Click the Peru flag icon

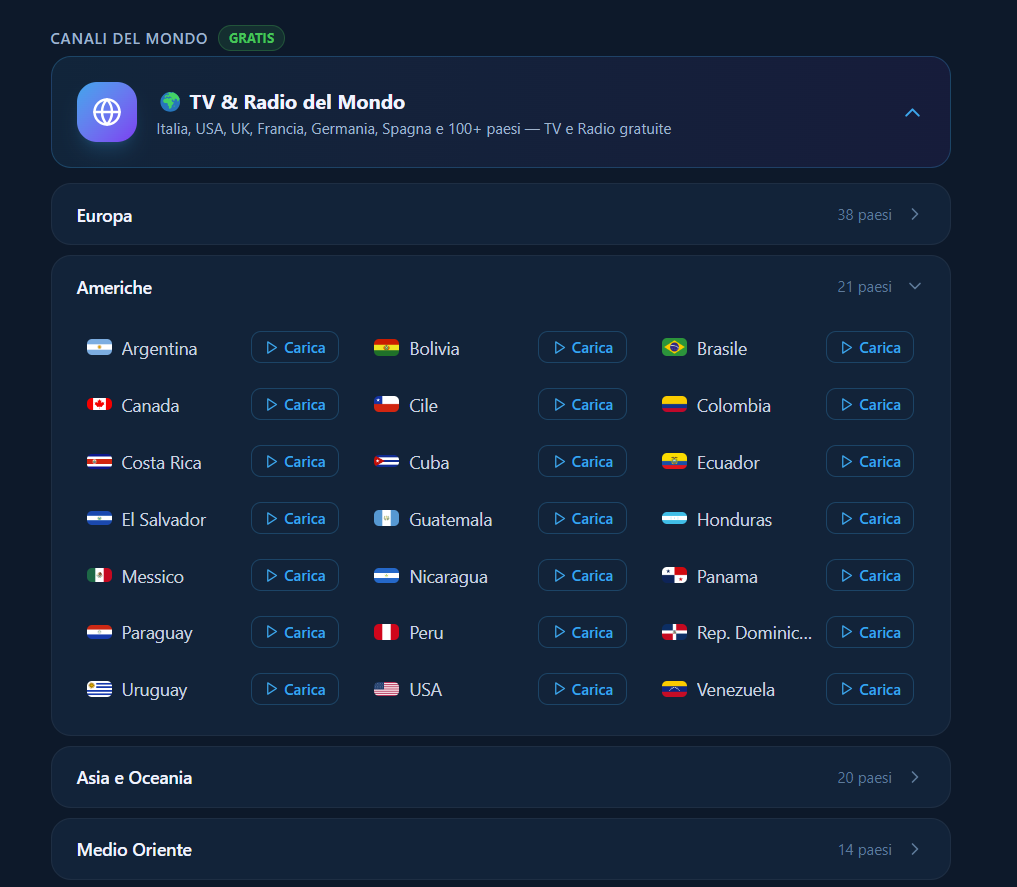pos(387,632)
